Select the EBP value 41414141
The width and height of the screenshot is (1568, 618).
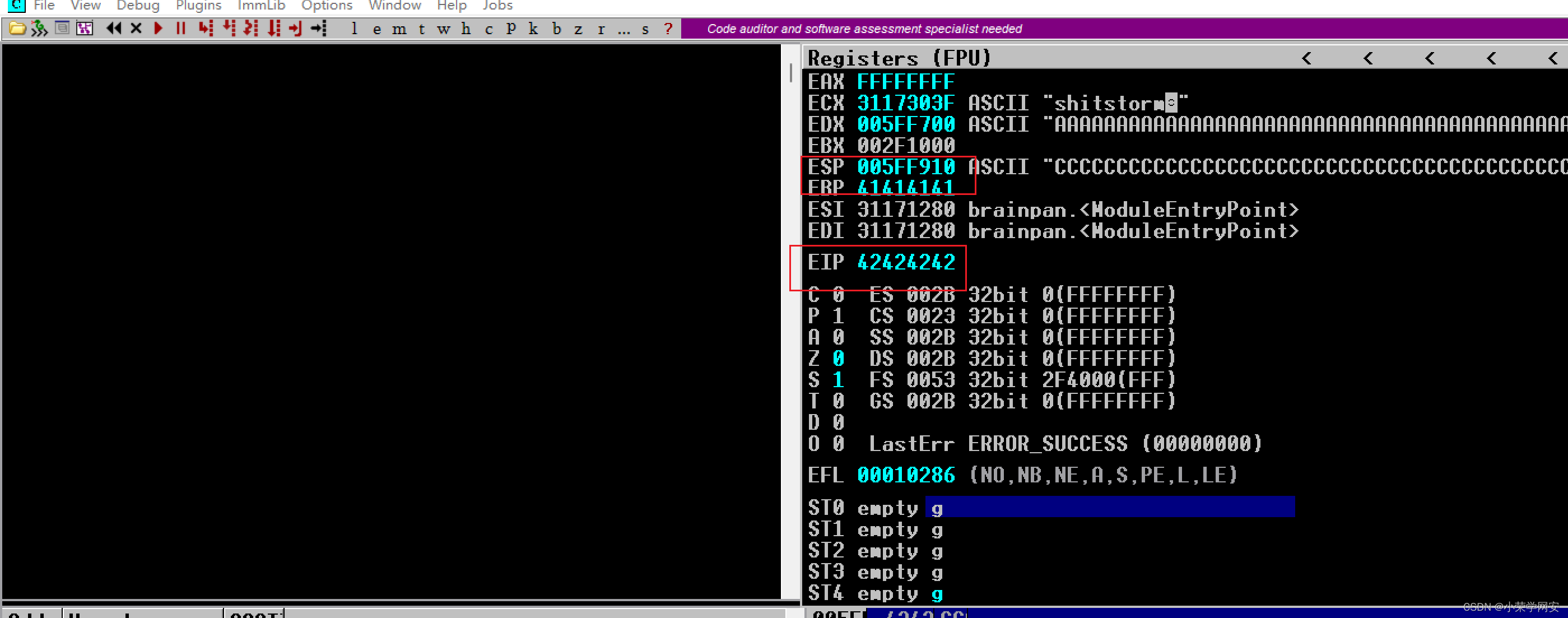(x=906, y=188)
